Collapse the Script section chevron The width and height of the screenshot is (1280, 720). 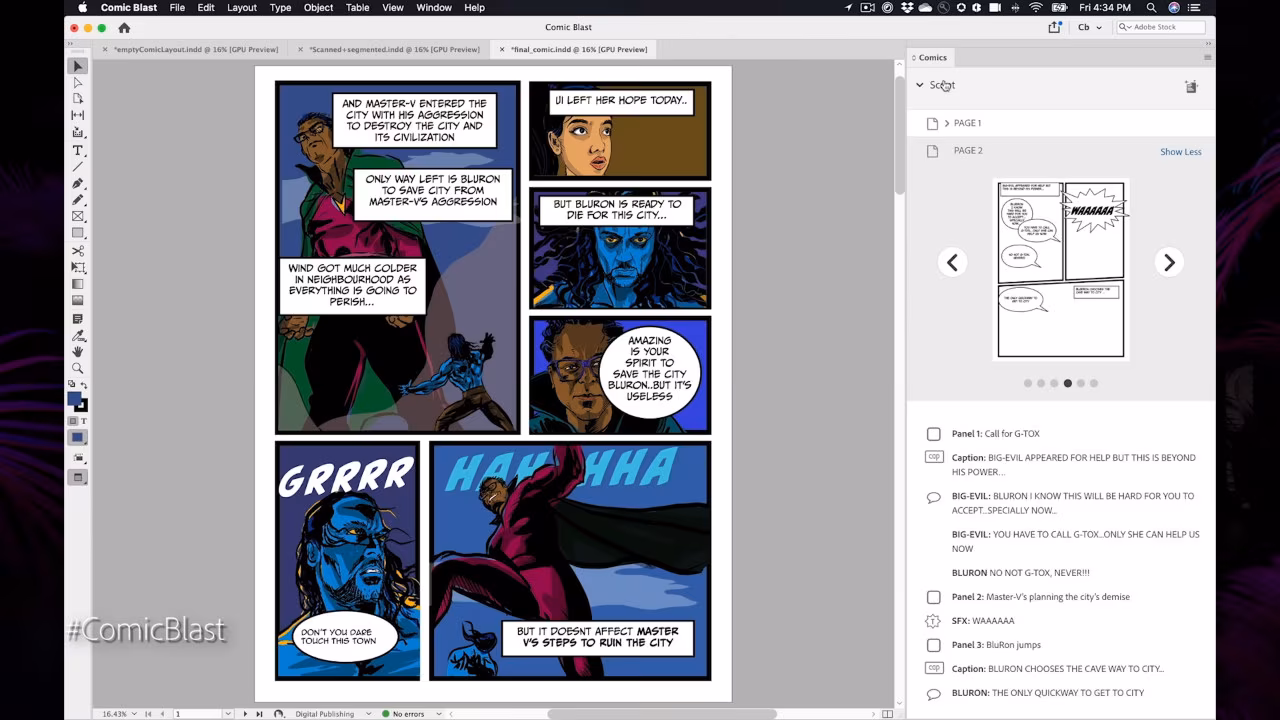[920, 85]
